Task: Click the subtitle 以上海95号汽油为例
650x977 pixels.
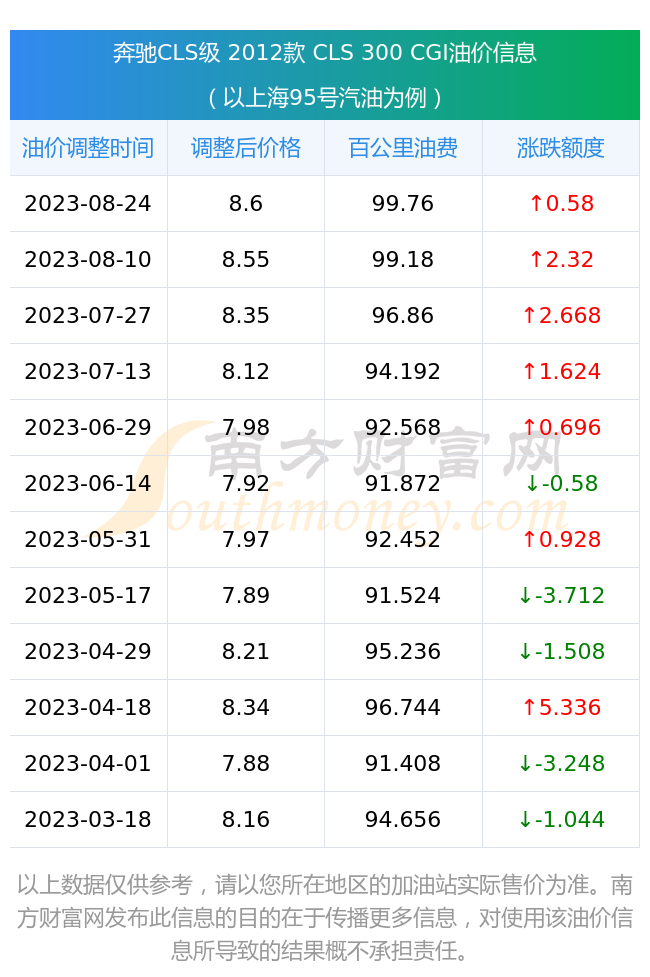Action: pos(325,97)
